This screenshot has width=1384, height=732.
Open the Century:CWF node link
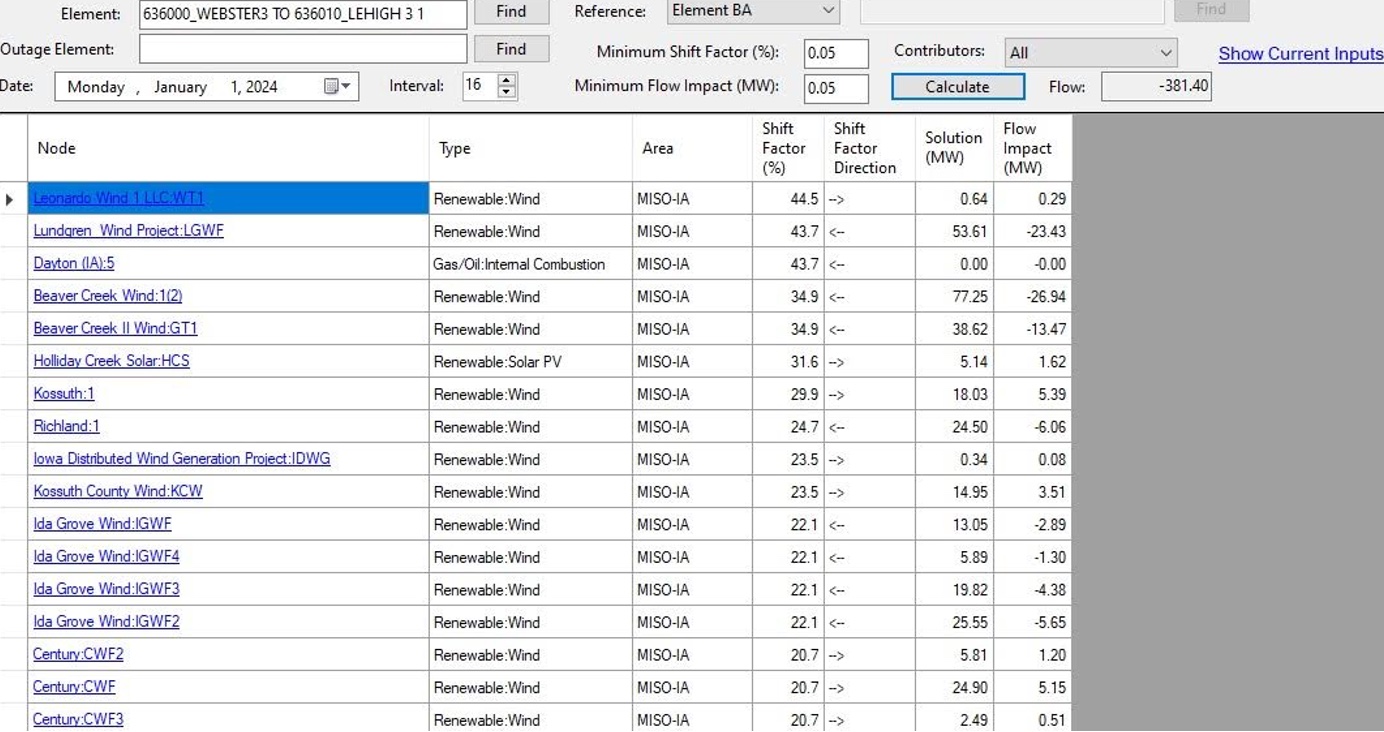[x=74, y=687]
